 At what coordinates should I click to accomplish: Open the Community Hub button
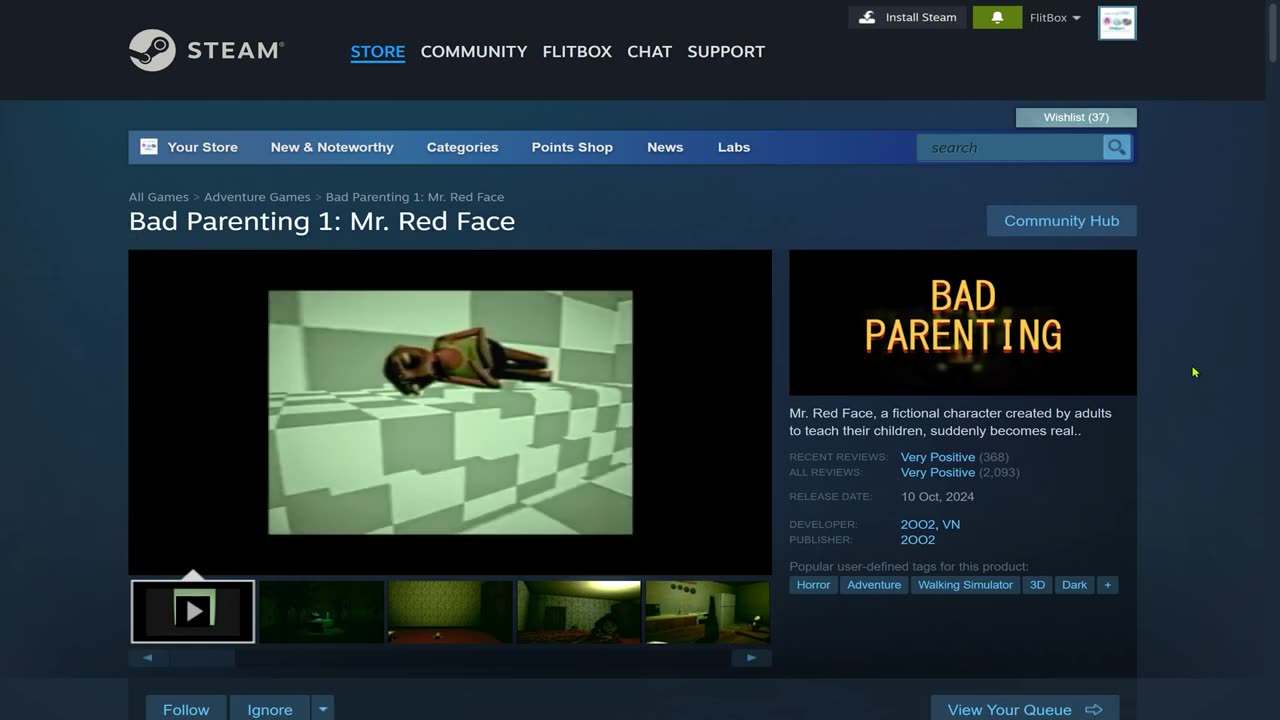click(1062, 221)
